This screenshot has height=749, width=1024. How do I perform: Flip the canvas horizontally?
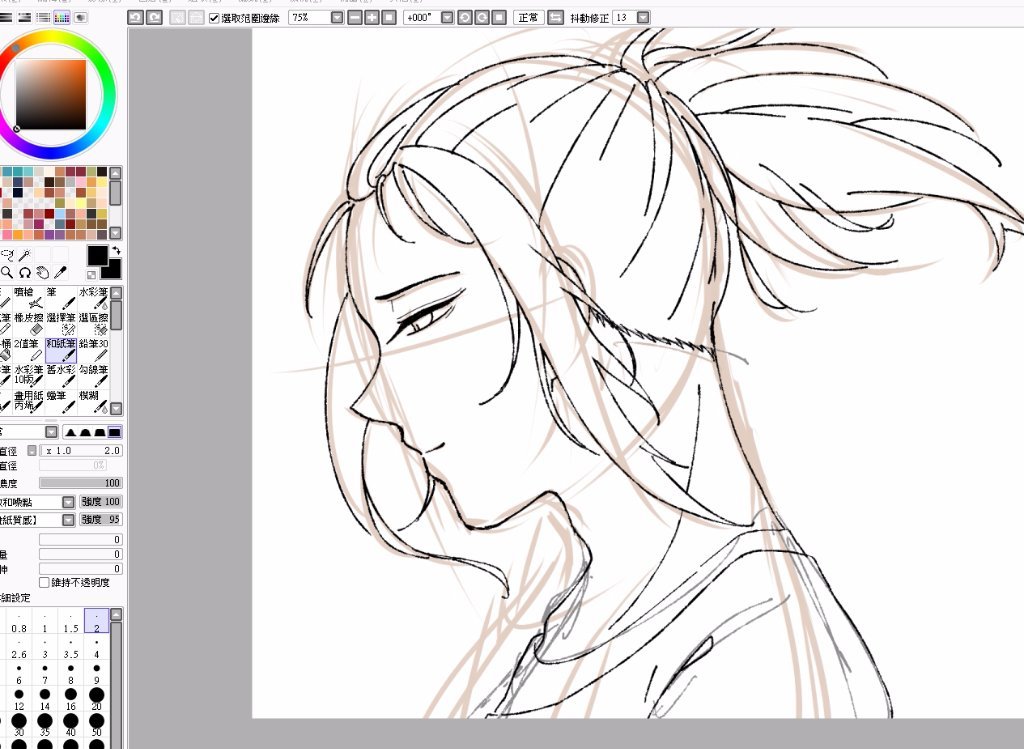[x=555, y=18]
